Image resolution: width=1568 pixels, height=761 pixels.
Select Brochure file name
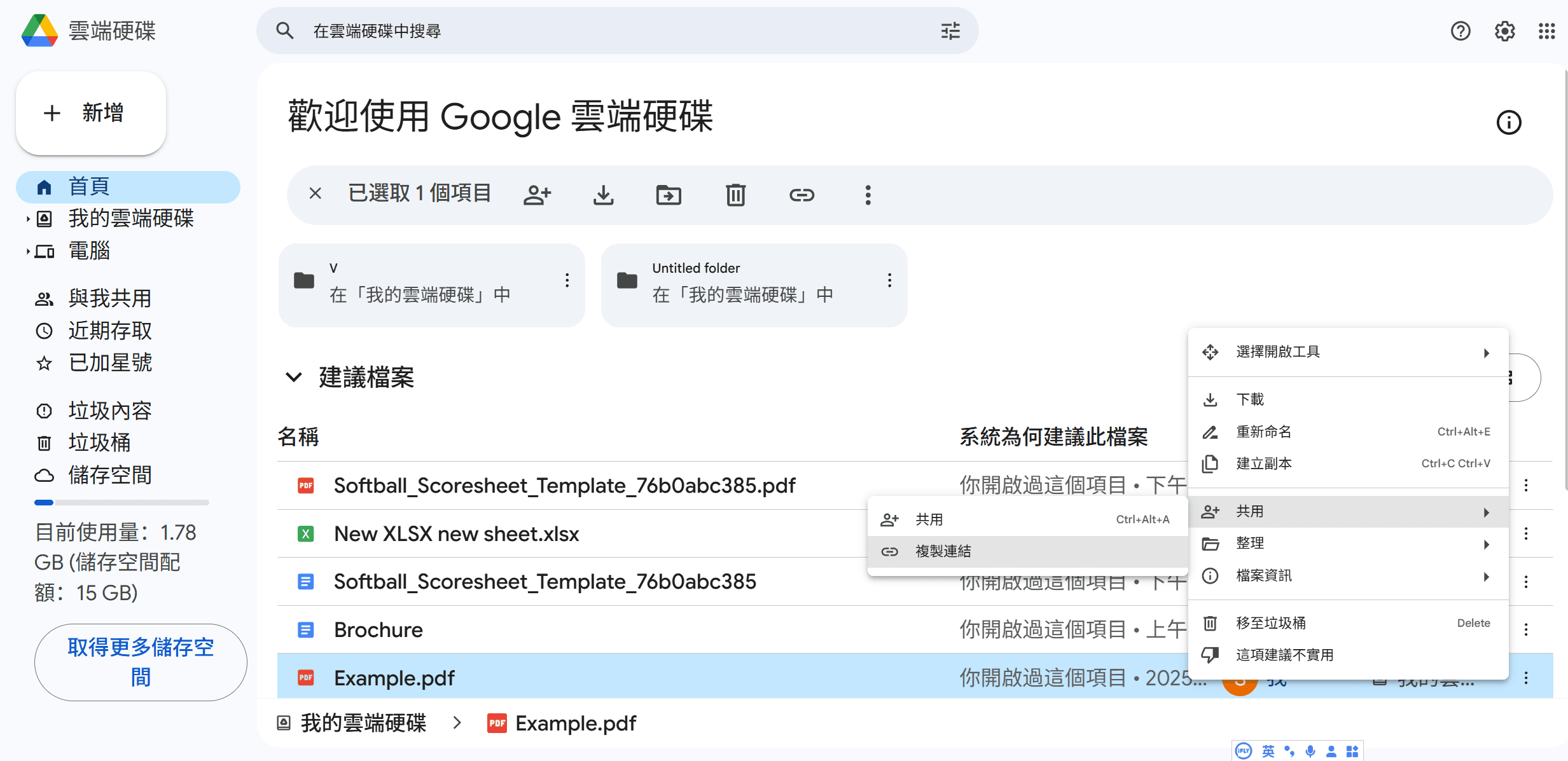[378, 630]
